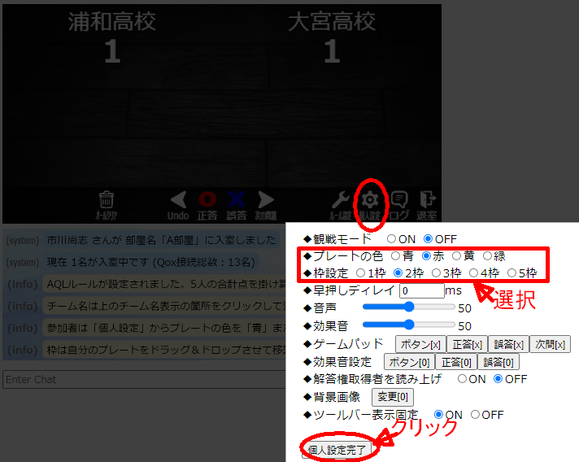This screenshot has width=579, height=462.
Task: Select plate color 緑
Action: click(x=487, y=256)
